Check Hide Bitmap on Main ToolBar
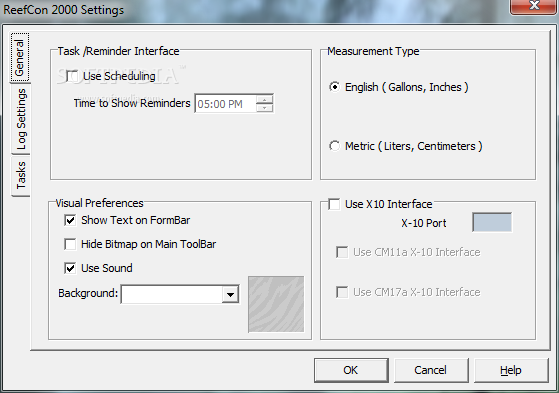This screenshot has height=393, width=559. (x=70, y=244)
